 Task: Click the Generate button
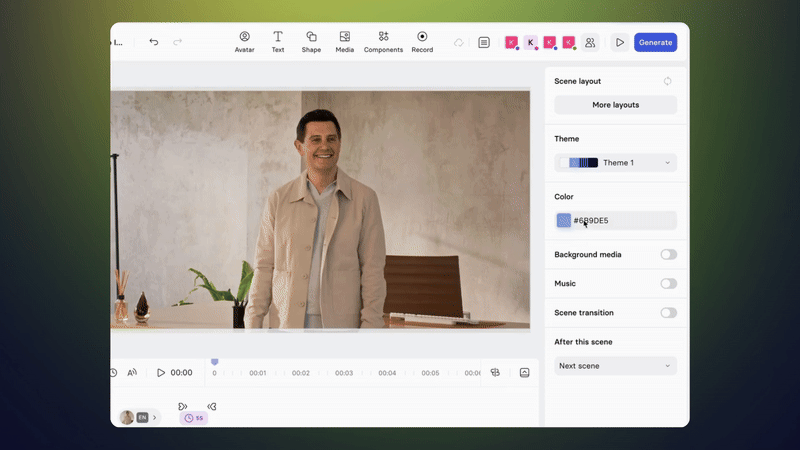click(655, 42)
